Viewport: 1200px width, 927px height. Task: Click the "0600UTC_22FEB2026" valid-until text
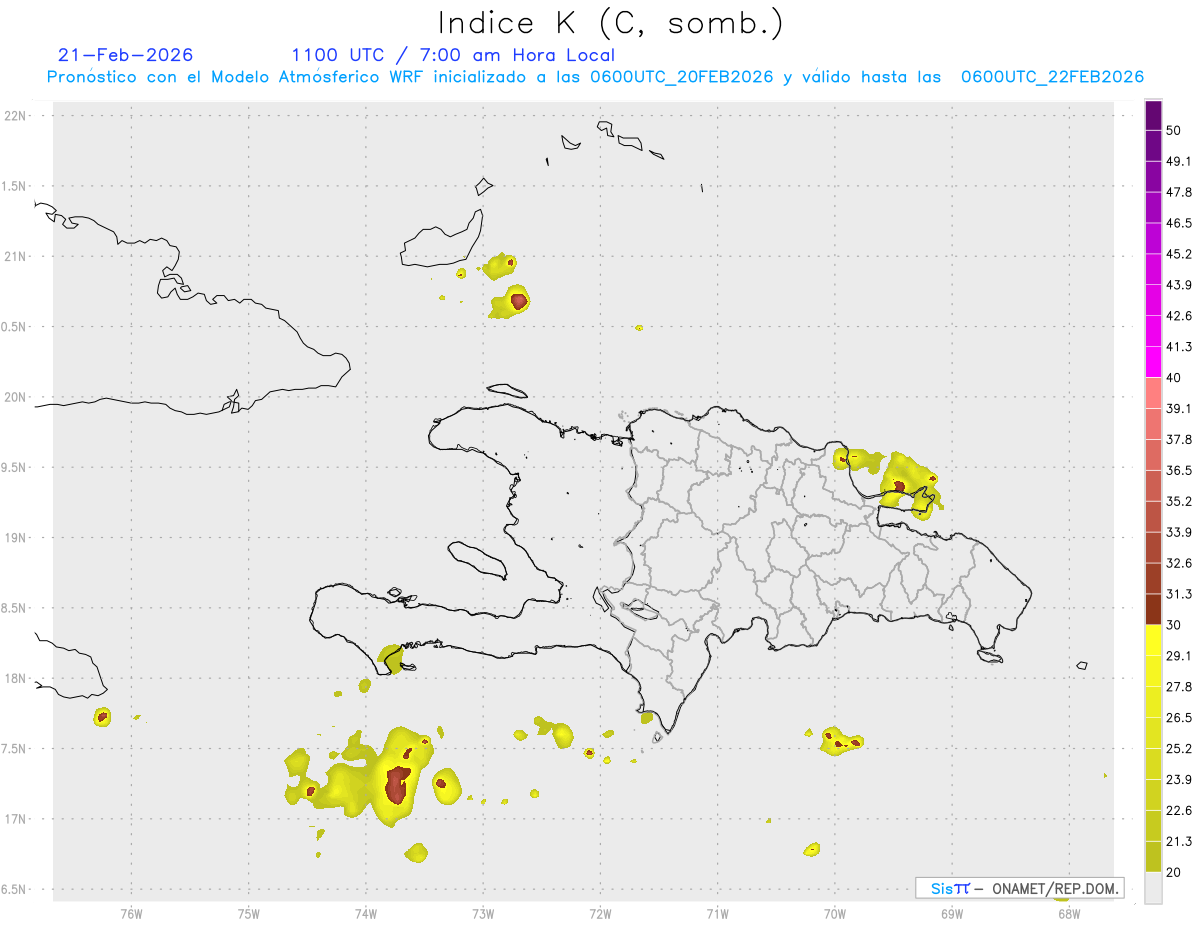point(1052,77)
